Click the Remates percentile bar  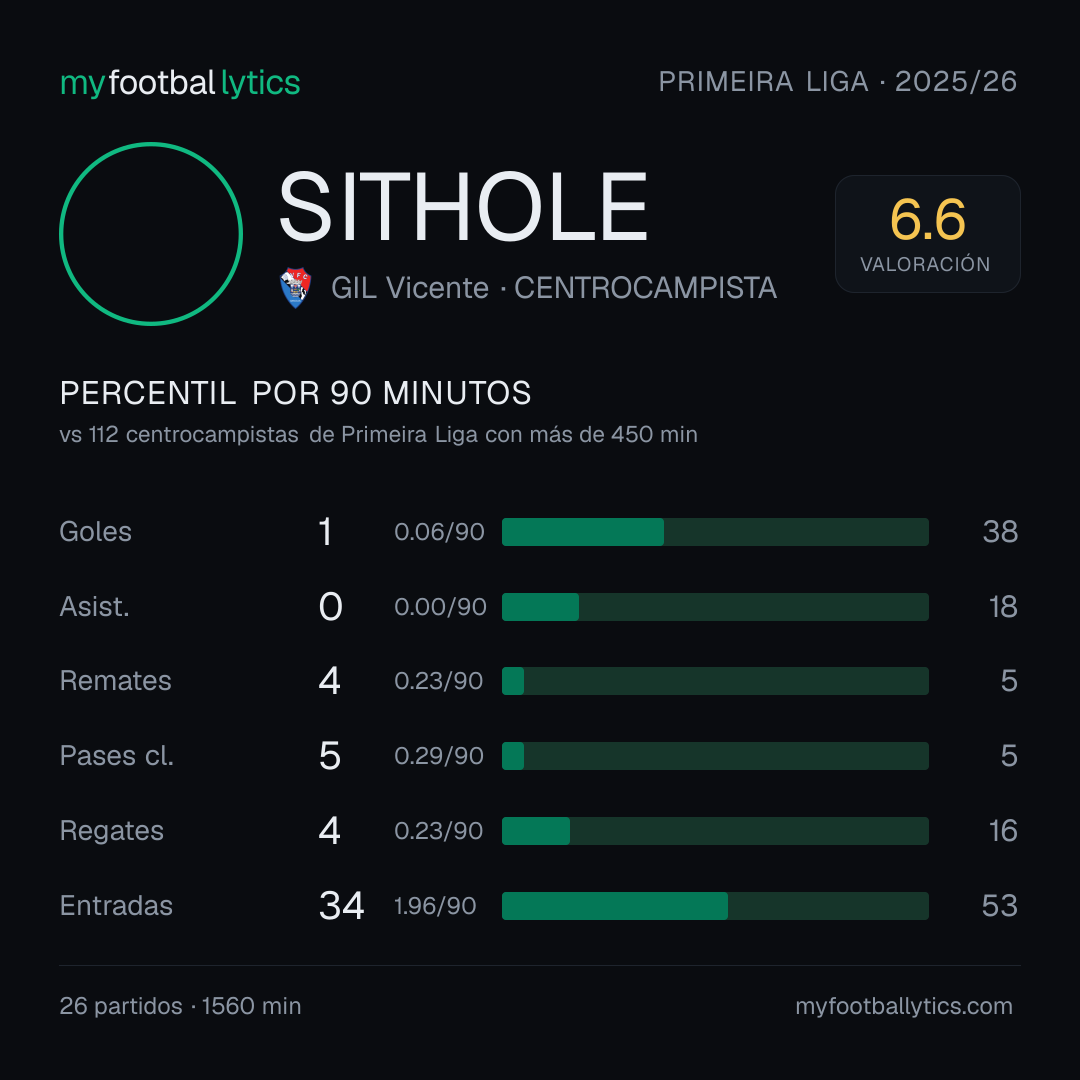pyautogui.click(x=715, y=681)
